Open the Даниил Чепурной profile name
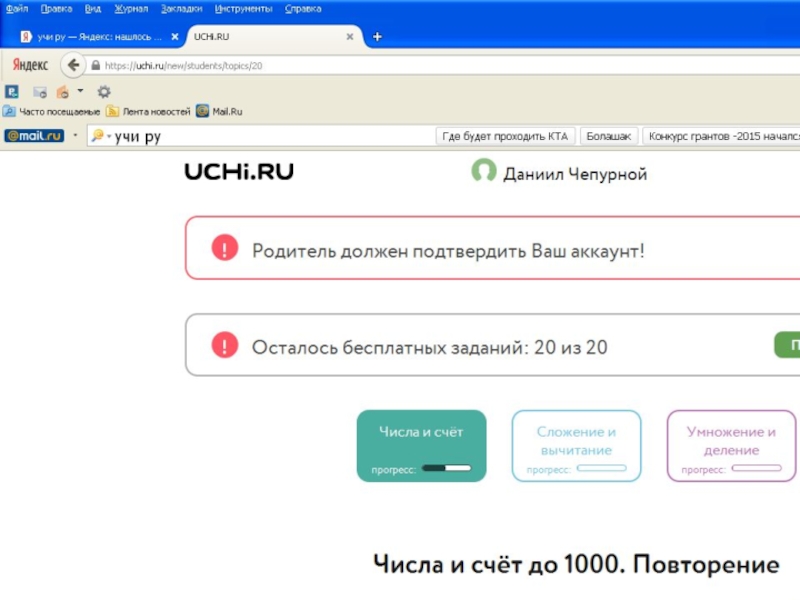Viewport: 800px width, 600px height. (x=575, y=174)
